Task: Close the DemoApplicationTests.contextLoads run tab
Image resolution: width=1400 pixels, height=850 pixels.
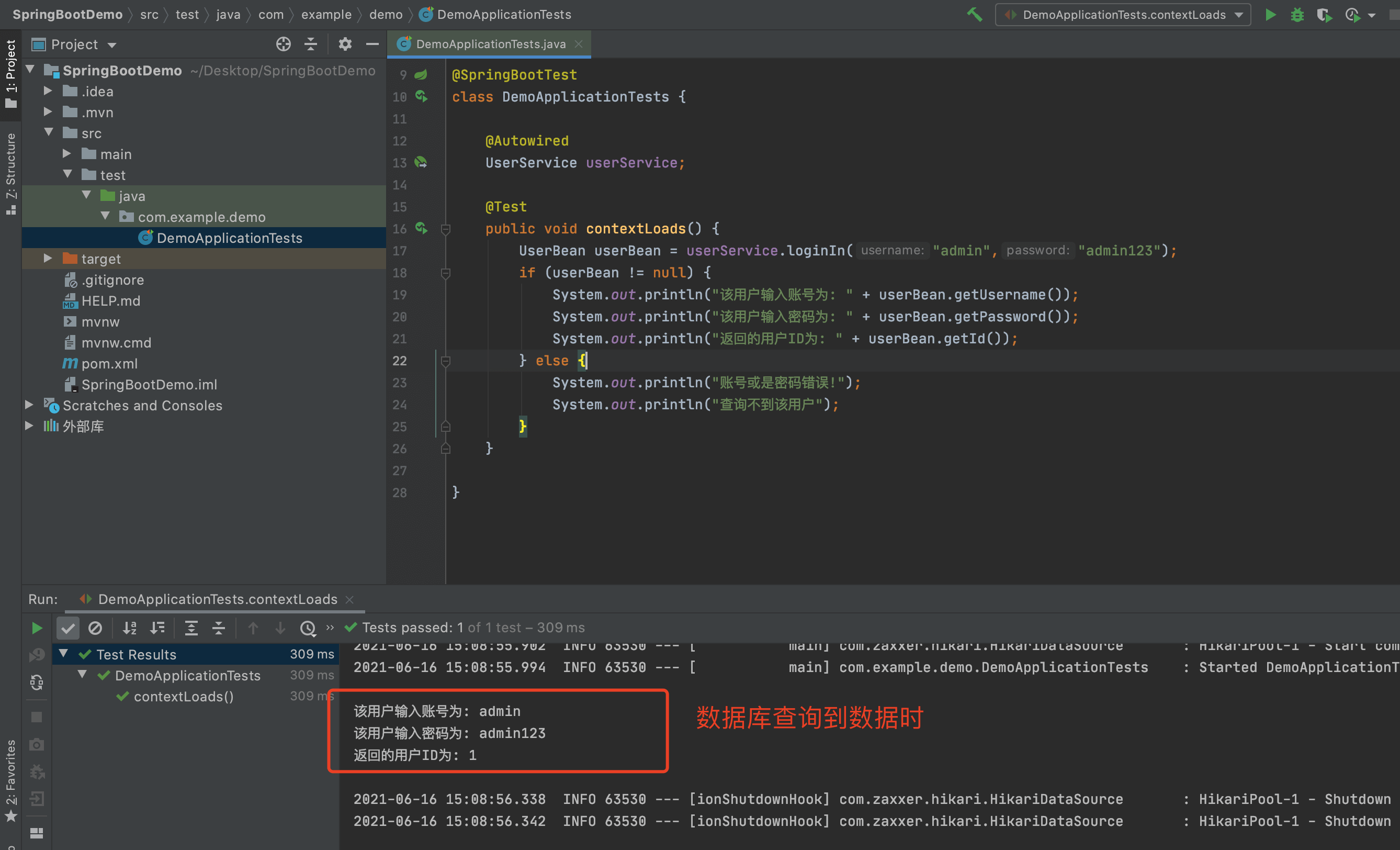Action: point(350,600)
